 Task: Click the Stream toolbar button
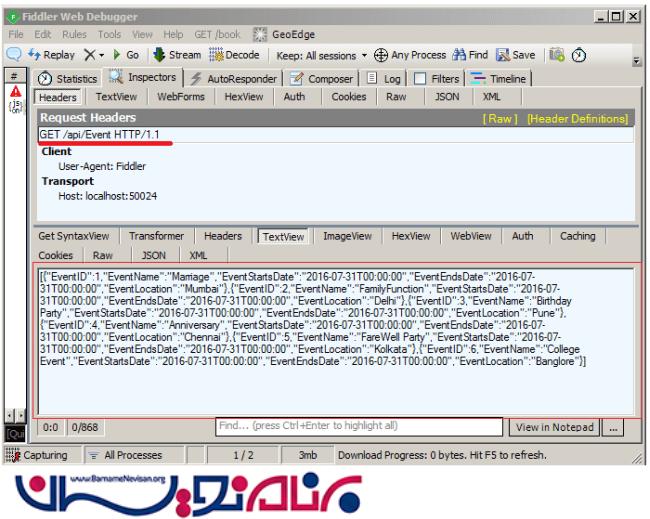point(176,55)
